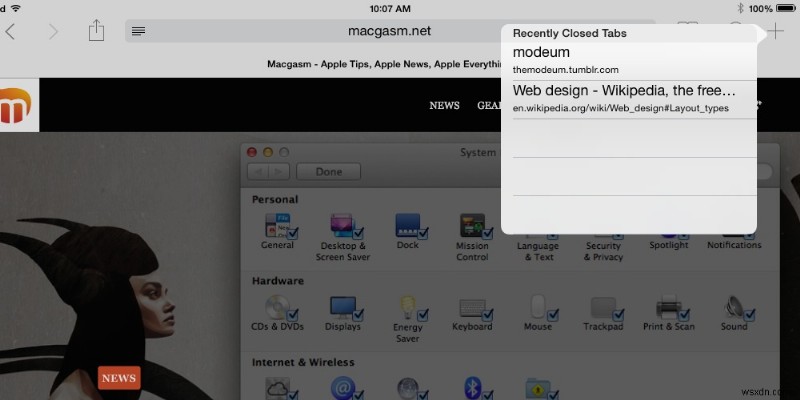Click the Dock preferences icon
Viewport: 800px width, 400px height.
[x=408, y=226]
